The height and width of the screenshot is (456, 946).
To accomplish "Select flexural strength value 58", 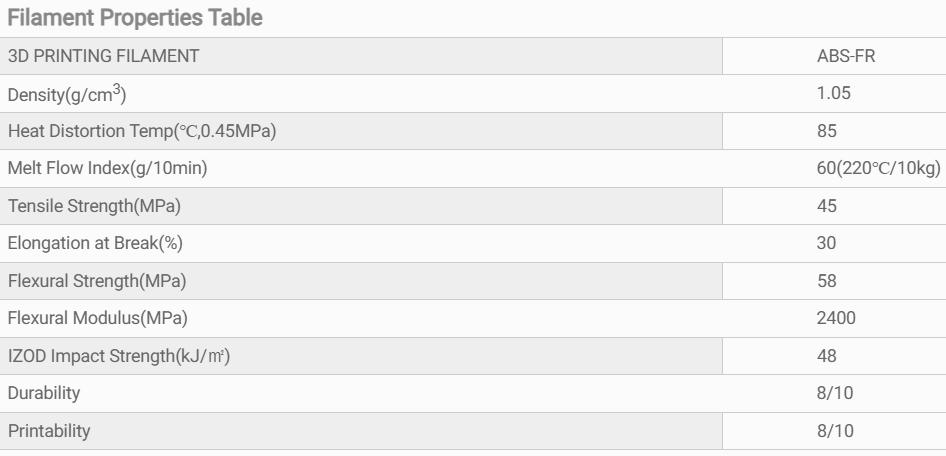I will [x=826, y=281].
